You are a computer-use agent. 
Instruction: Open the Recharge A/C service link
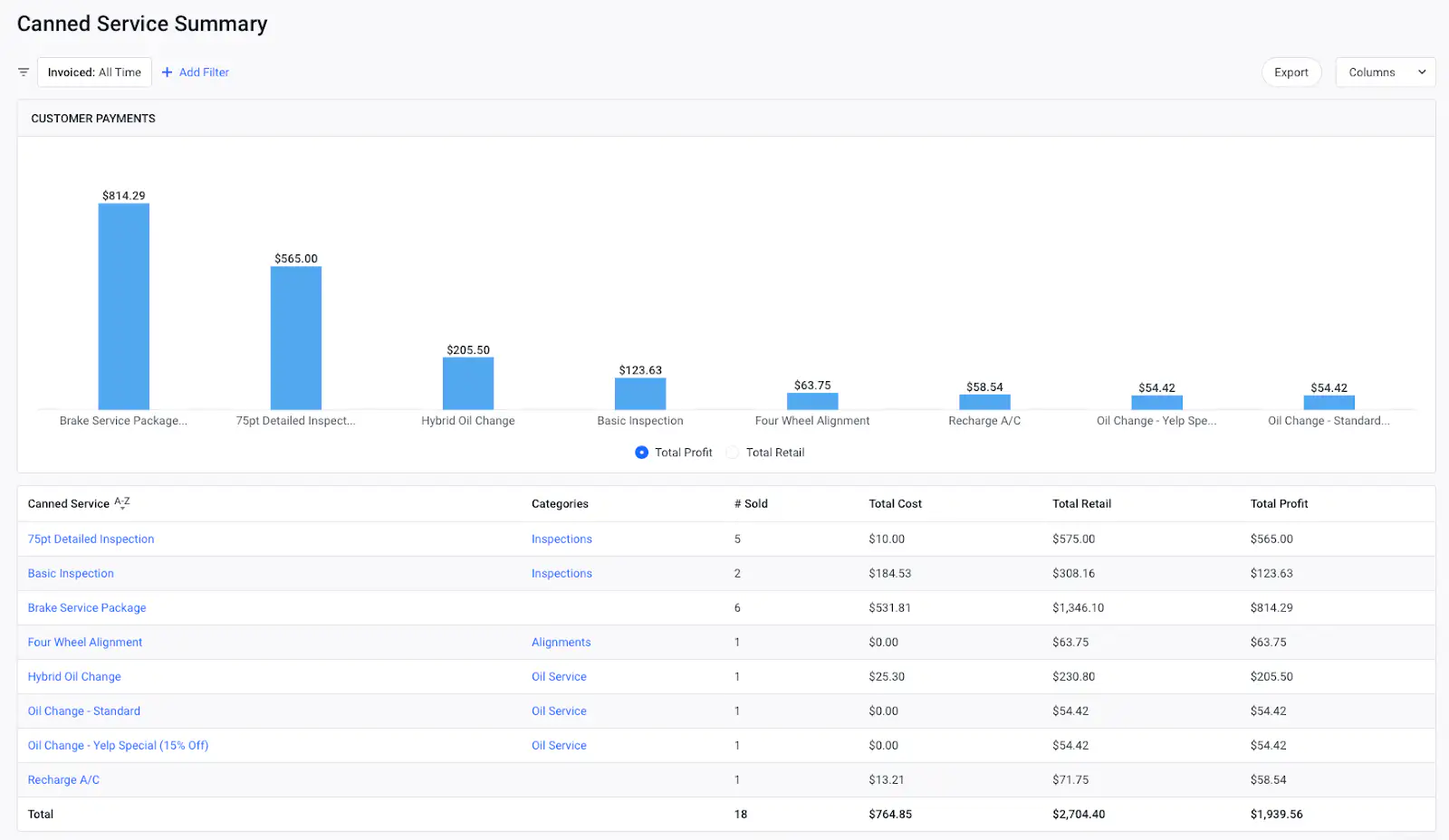[63, 779]
